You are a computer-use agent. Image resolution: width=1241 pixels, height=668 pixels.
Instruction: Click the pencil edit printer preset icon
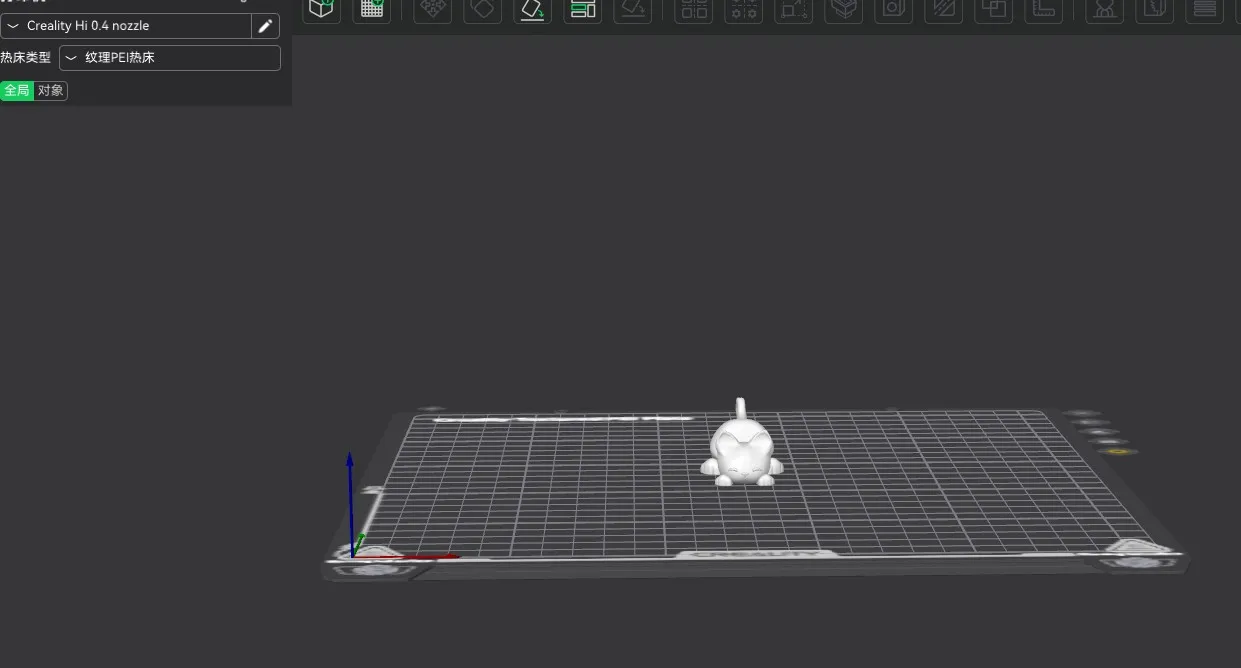point(265,26)
